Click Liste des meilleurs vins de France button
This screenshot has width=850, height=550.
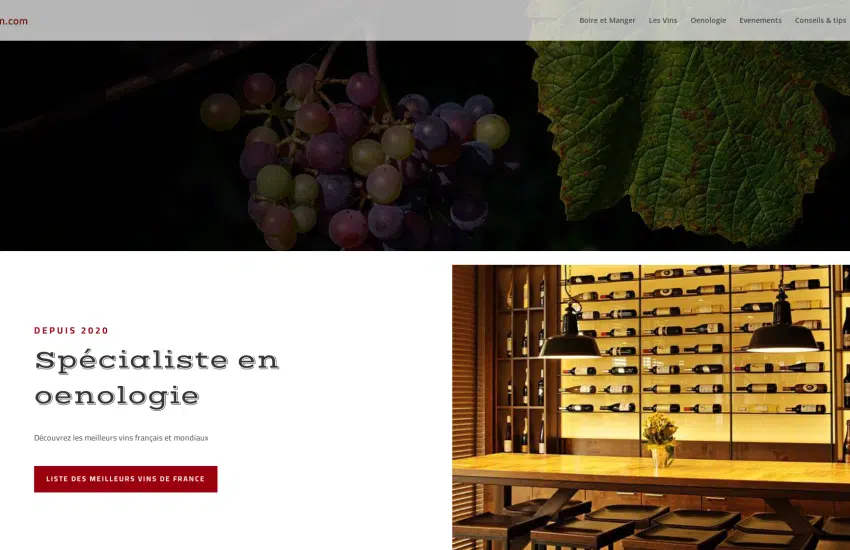(x=126, y=479)
